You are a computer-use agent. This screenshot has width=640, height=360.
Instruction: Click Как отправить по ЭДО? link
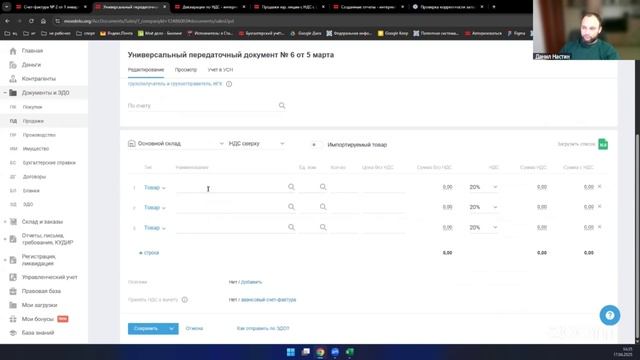tap(263, 329)
